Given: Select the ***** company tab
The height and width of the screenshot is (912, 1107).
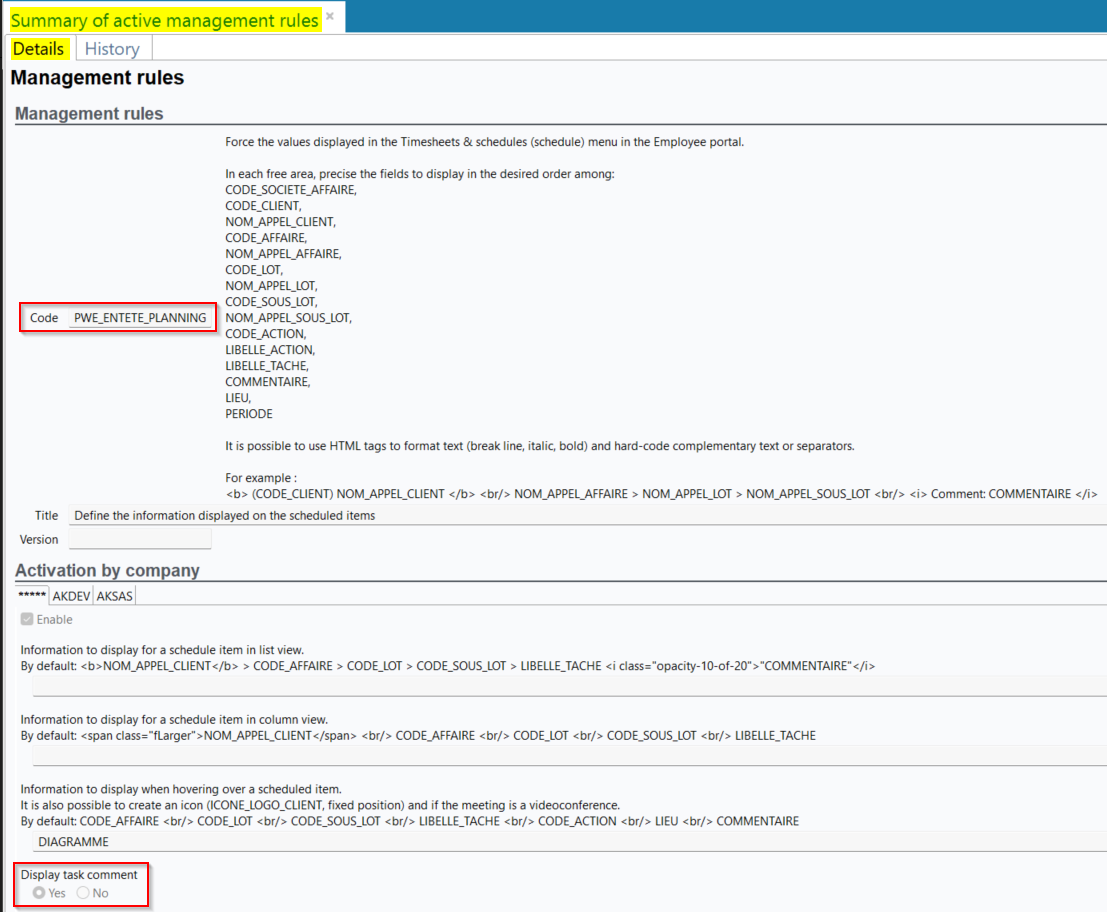Looking at the screenshot, I should click(x=33, y=595).
